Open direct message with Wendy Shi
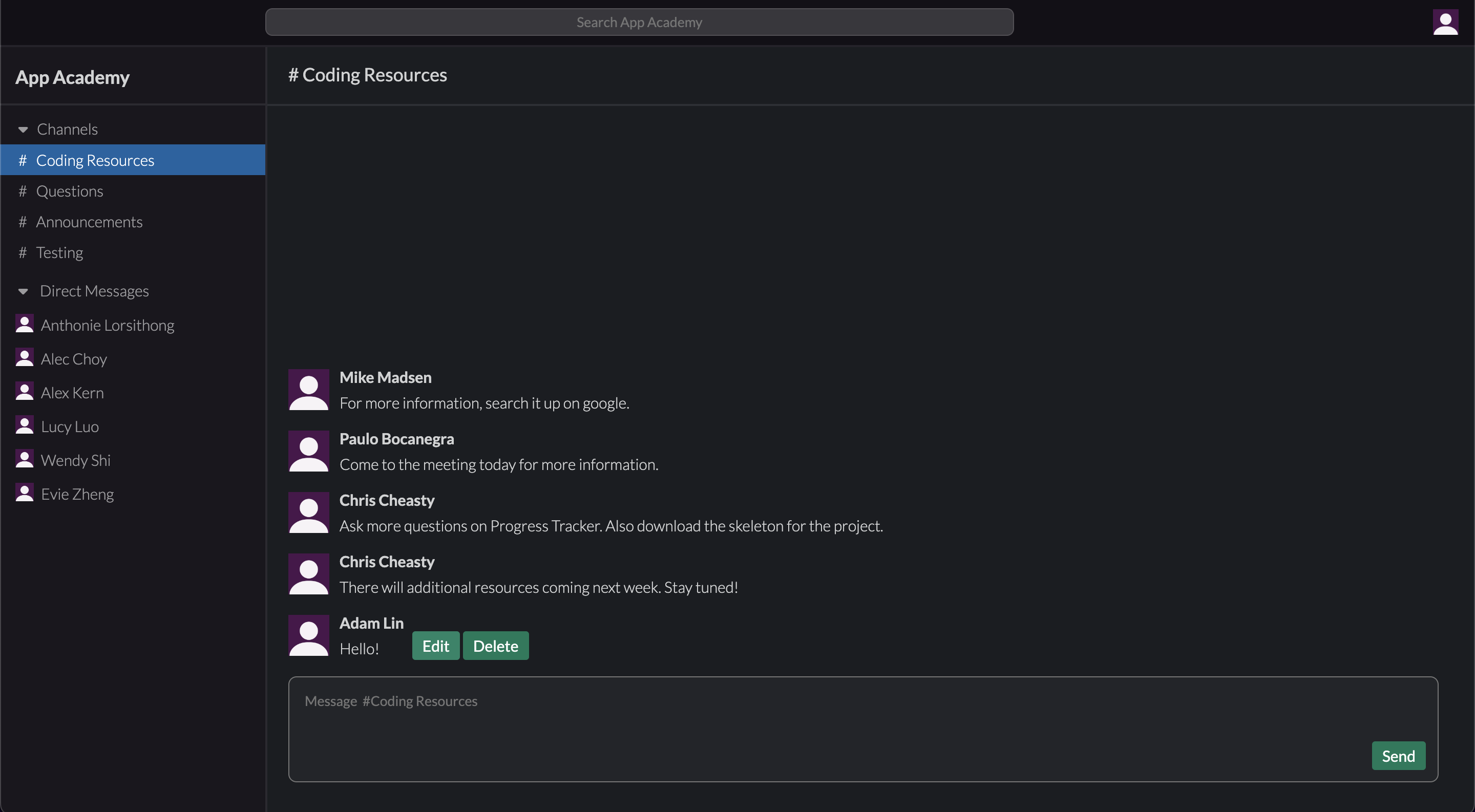The image size is (1475, 812). coord(76,460)
